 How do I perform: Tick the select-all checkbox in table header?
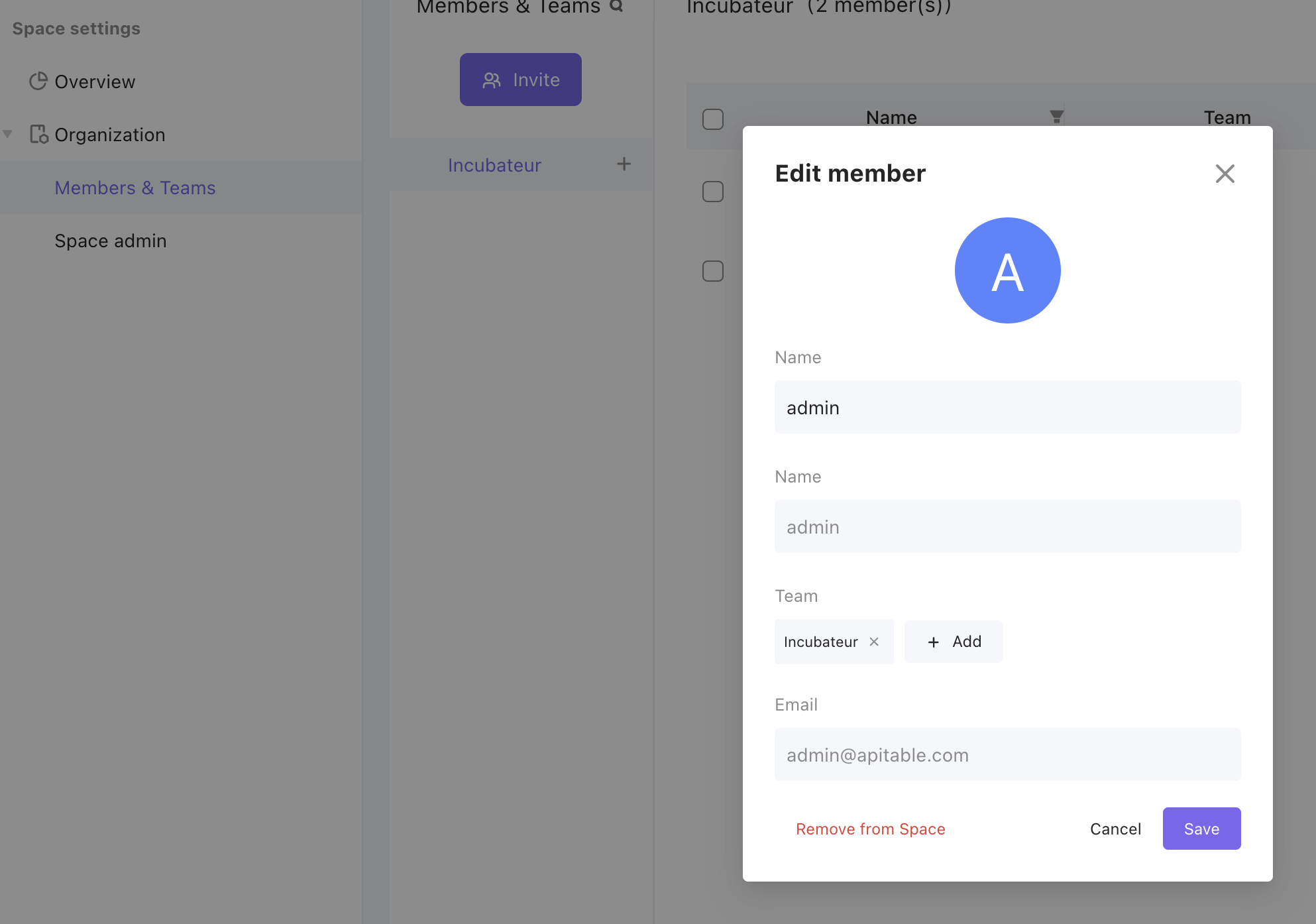[x=713, y=119]
